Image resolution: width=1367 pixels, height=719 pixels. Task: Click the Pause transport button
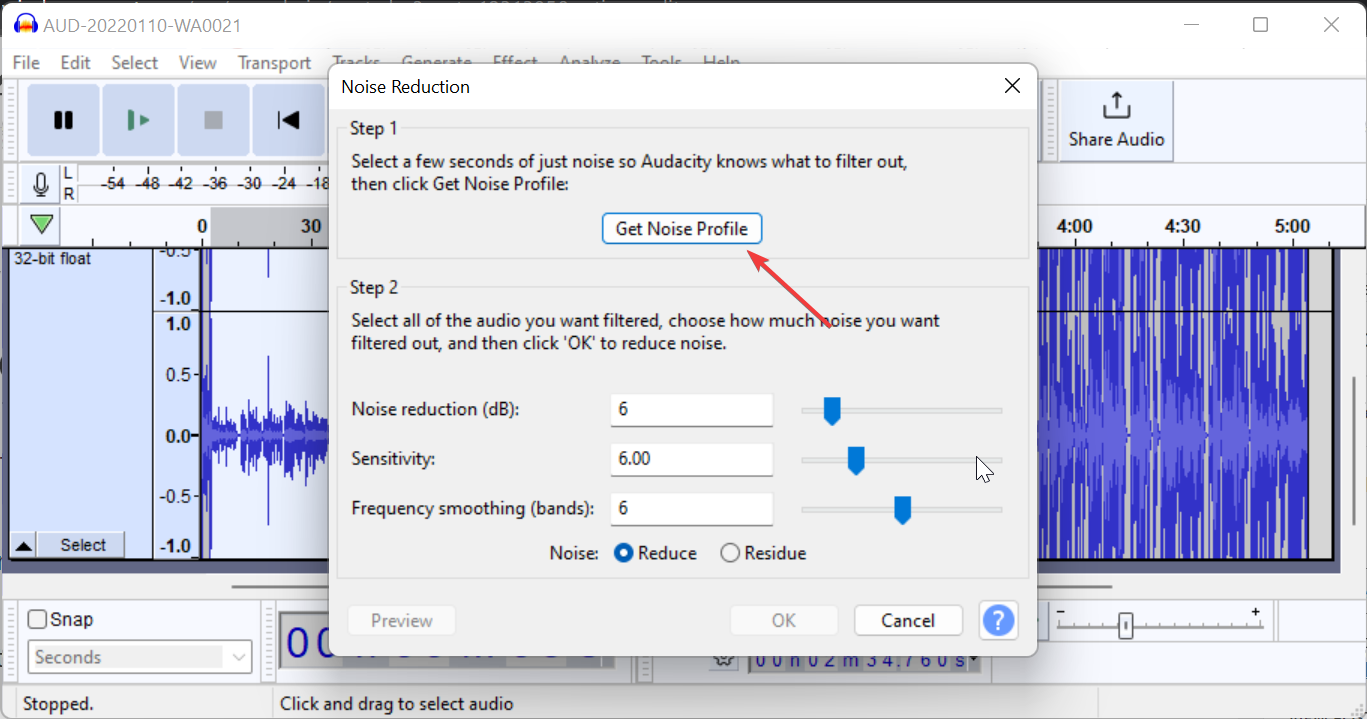tap(63, 120)
